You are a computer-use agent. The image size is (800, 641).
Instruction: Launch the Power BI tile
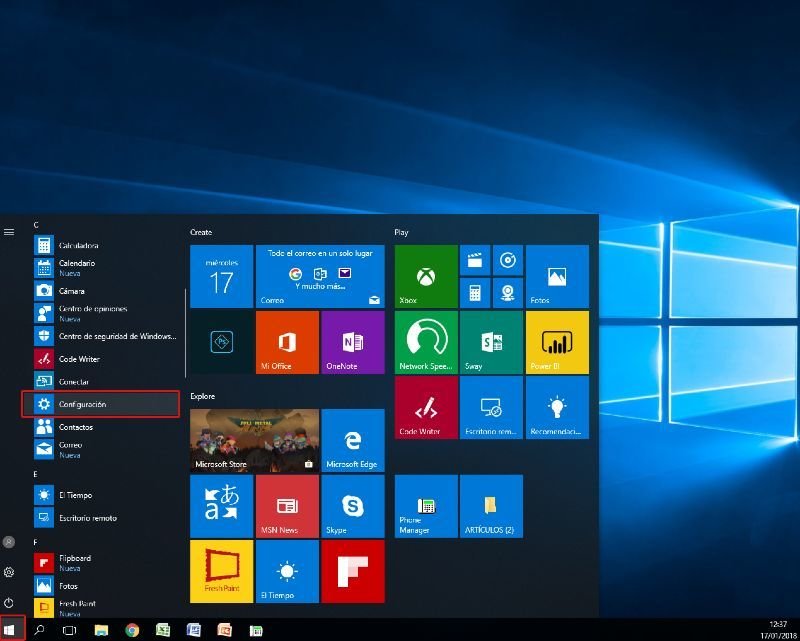(557, 342)
